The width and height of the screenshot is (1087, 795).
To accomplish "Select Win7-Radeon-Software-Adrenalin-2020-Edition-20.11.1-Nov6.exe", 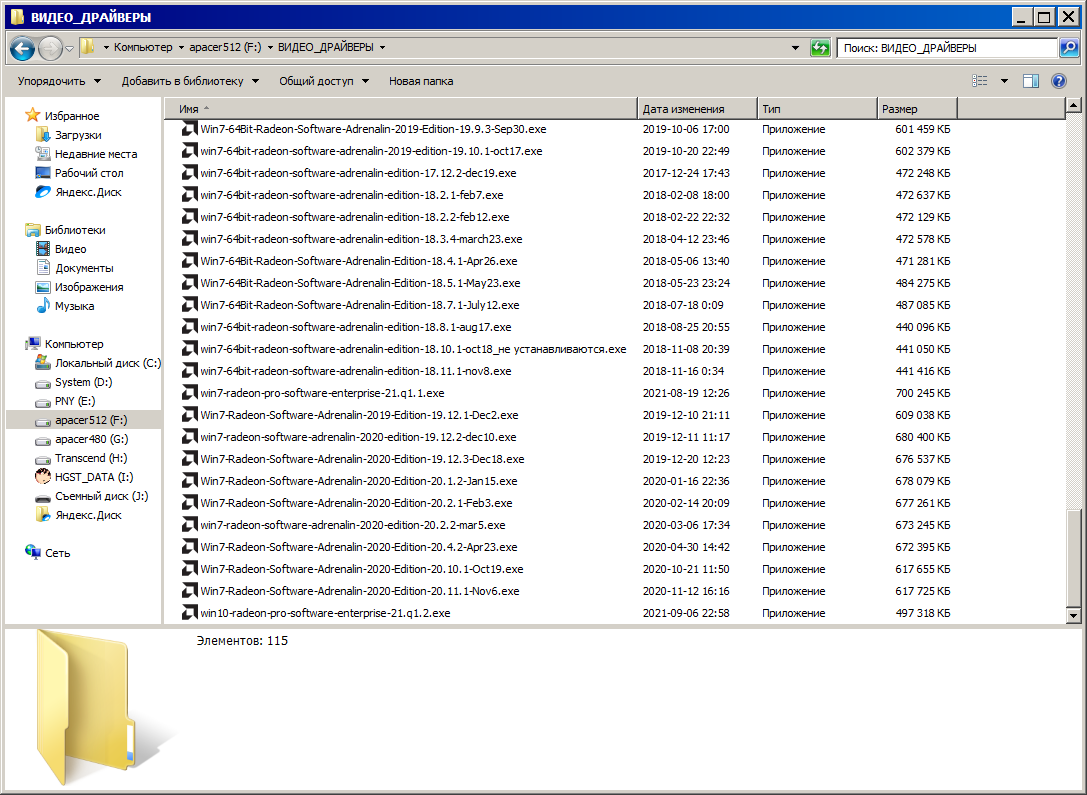I will coord(360,591).
